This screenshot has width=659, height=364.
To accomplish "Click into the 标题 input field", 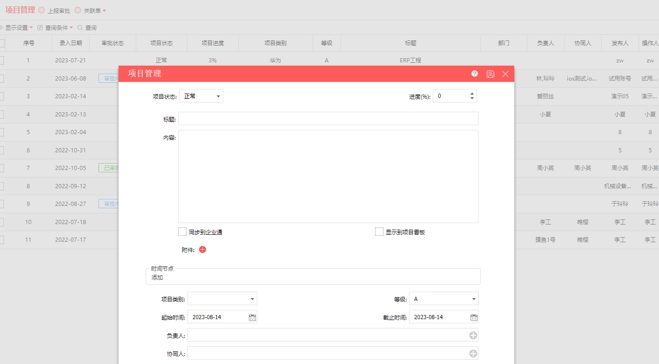I will [328, 119].
